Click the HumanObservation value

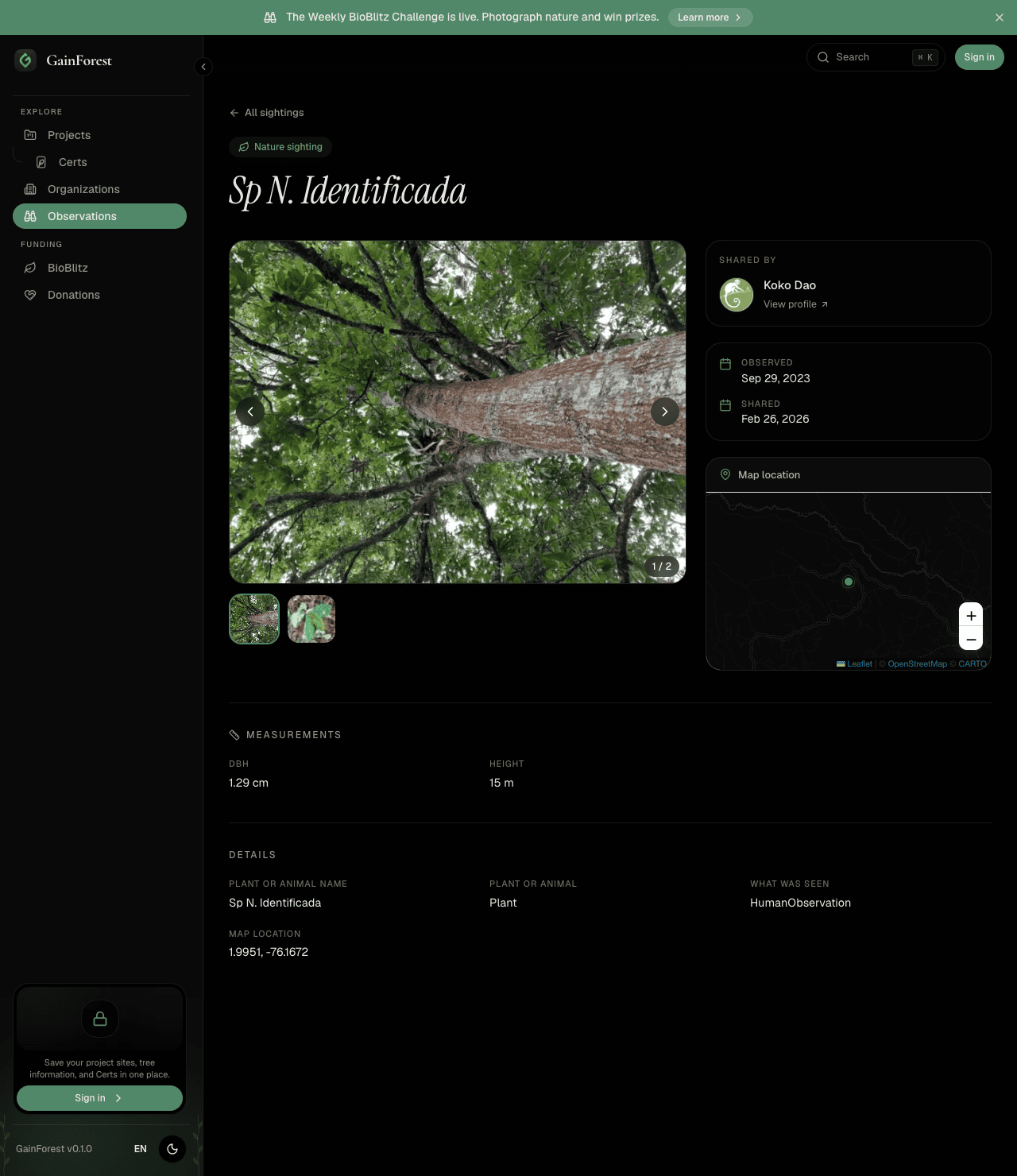(800, 903)
